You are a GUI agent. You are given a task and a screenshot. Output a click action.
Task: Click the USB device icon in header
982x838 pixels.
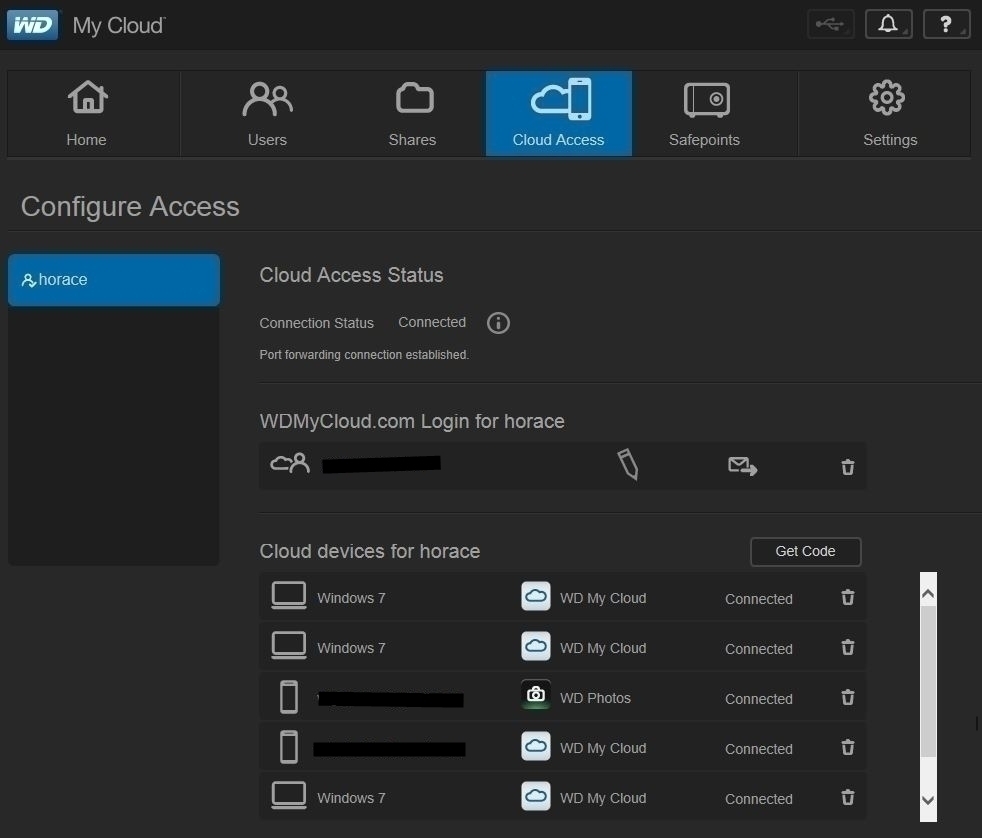point(830,24)
